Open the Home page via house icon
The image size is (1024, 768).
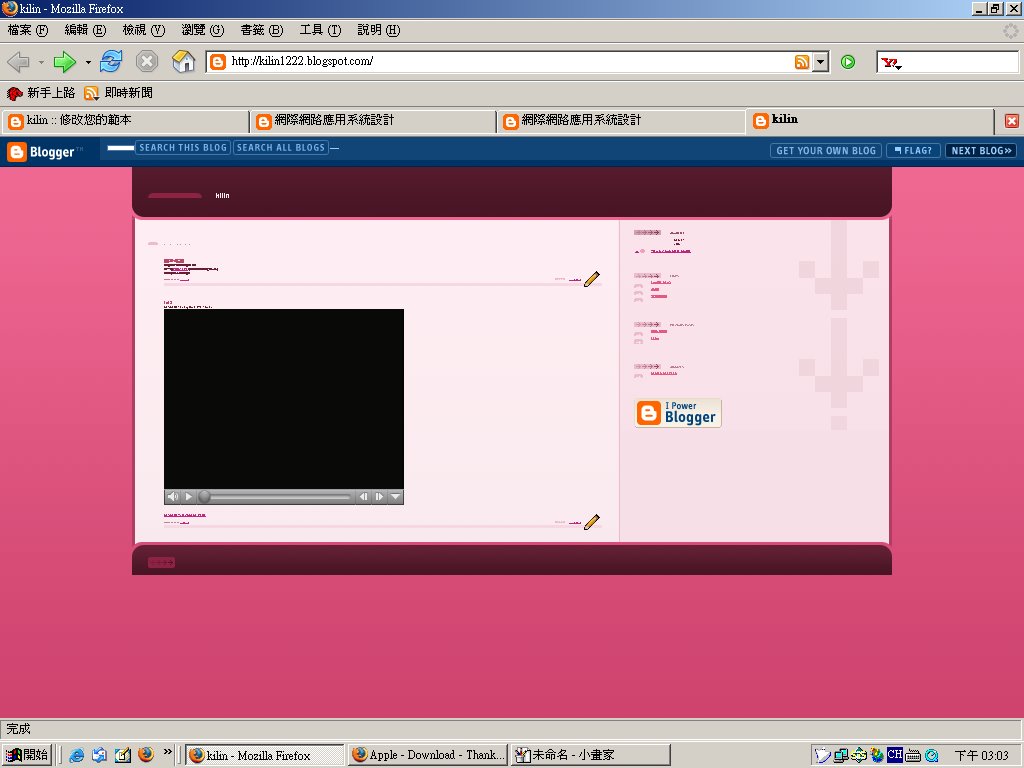(184, 61)
